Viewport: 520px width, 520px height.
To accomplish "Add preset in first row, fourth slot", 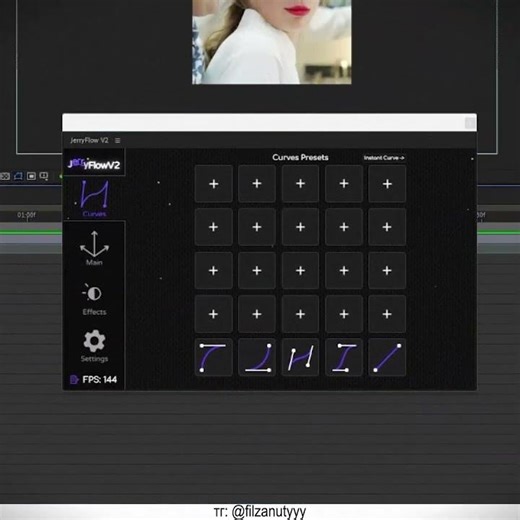I will (344, 184).
